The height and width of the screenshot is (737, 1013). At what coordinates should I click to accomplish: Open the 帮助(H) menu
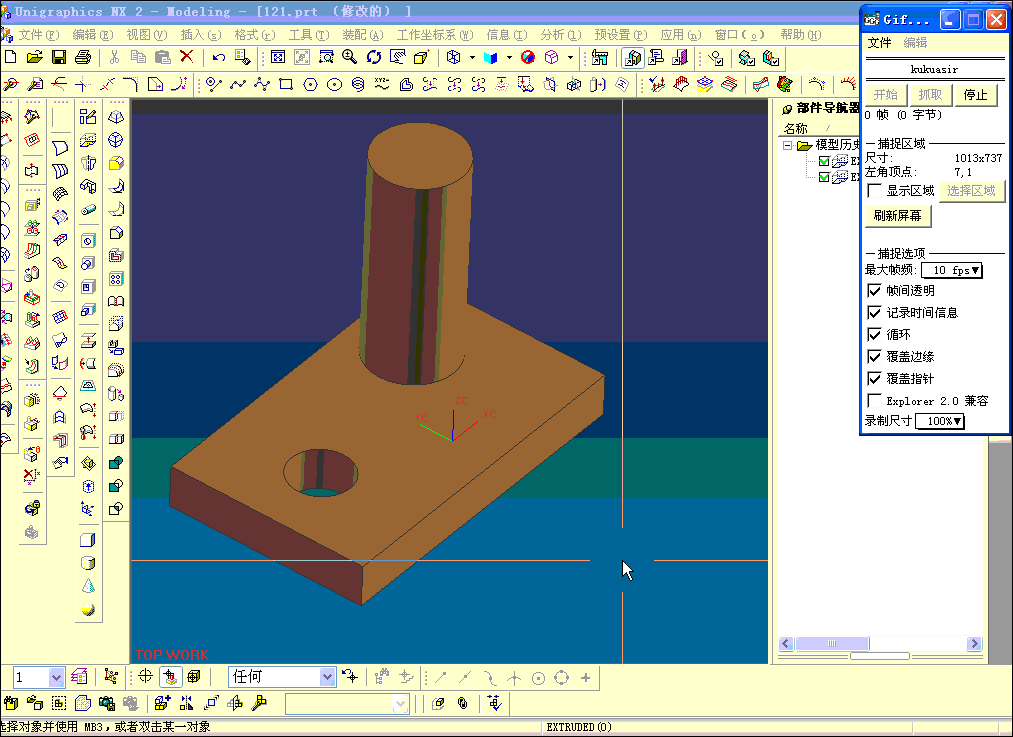(800, 35)
